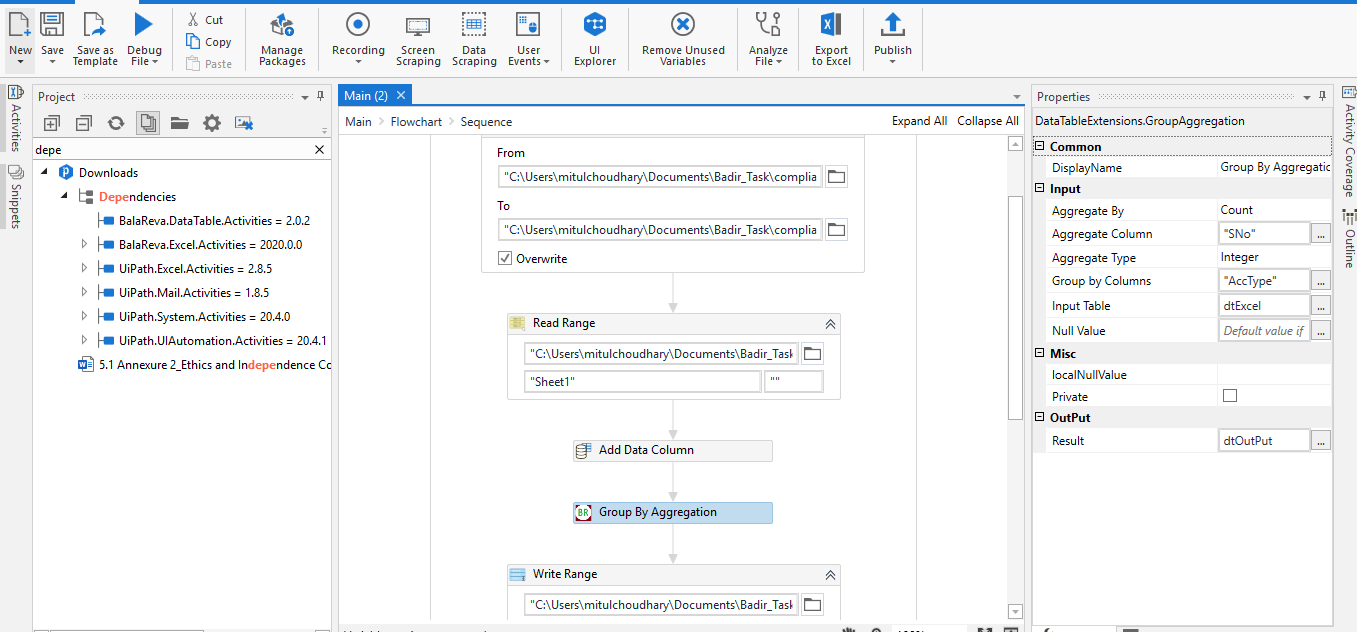Image resolution: width=1357 pixels, height=632 pixels.
Task: Open editor for Input Table
Action: coord(1321,305)
